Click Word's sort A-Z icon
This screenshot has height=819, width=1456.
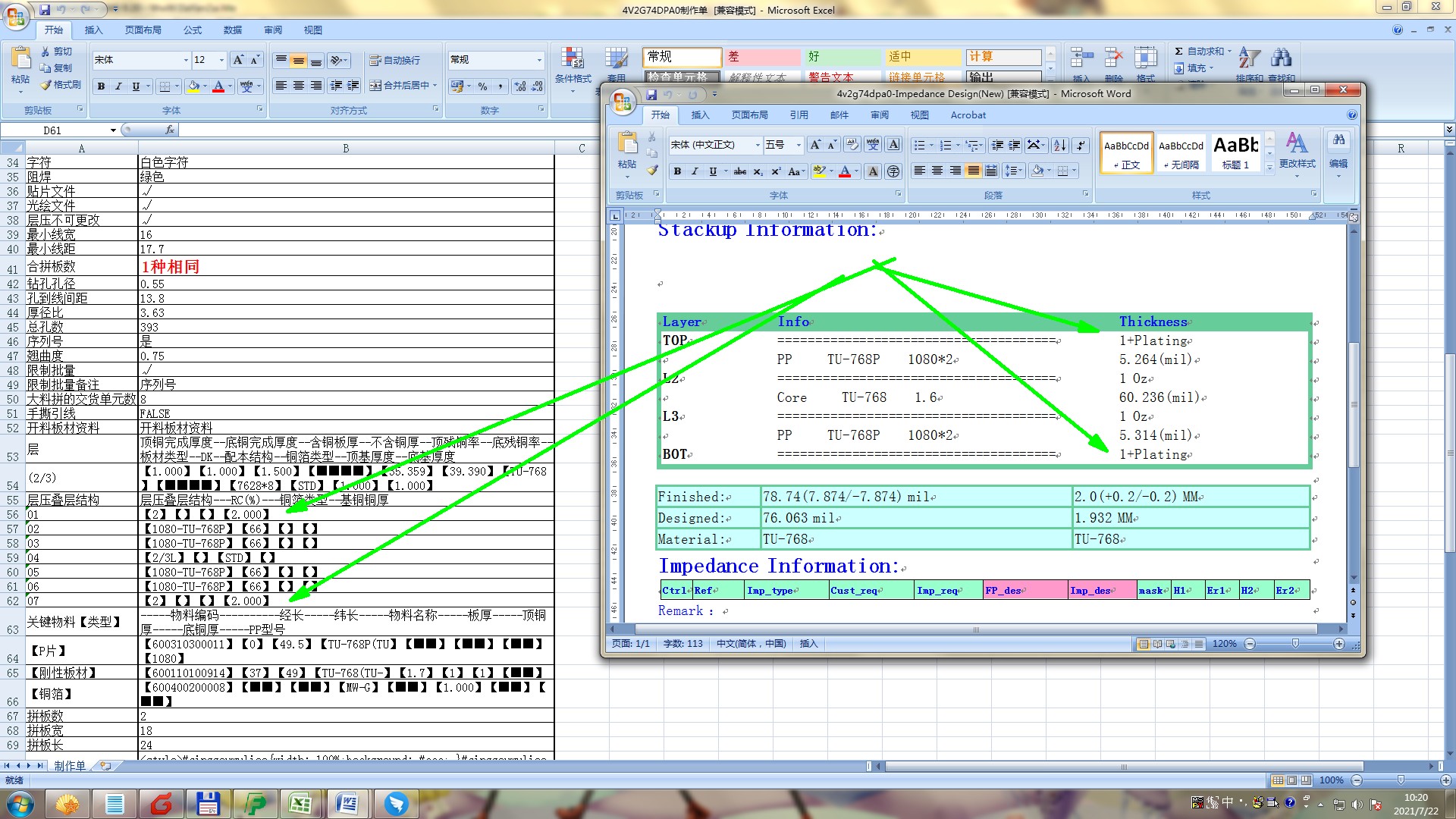(1059, 145)
